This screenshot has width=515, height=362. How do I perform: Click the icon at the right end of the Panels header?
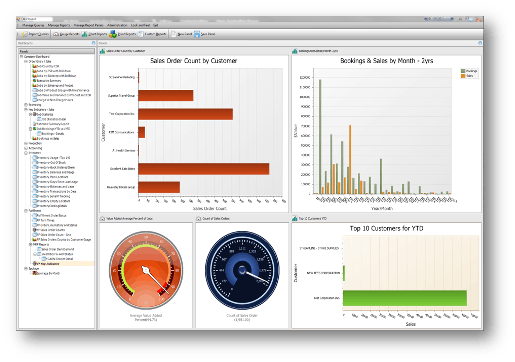(480, 43)
